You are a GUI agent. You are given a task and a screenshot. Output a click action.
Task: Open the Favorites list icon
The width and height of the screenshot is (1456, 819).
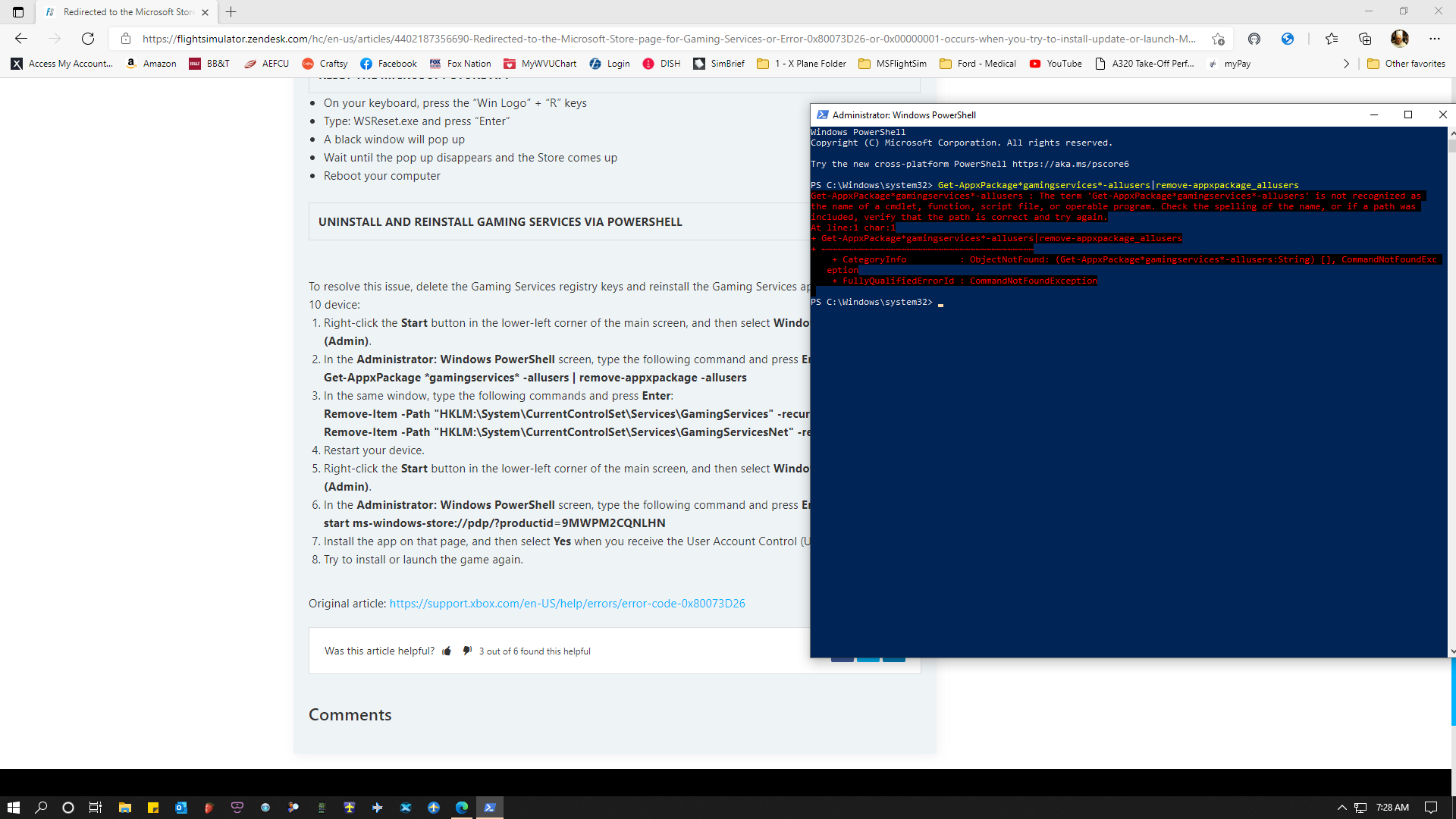1332,39
